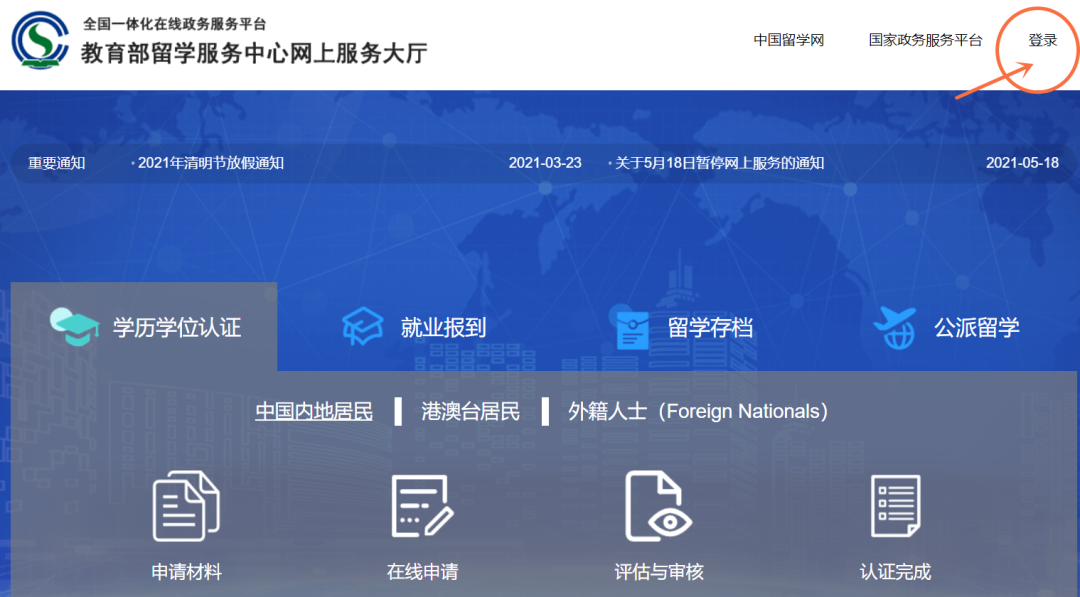Click the 评估与审核 eye document icon
1080x597 pixels.
click(658, 507)
